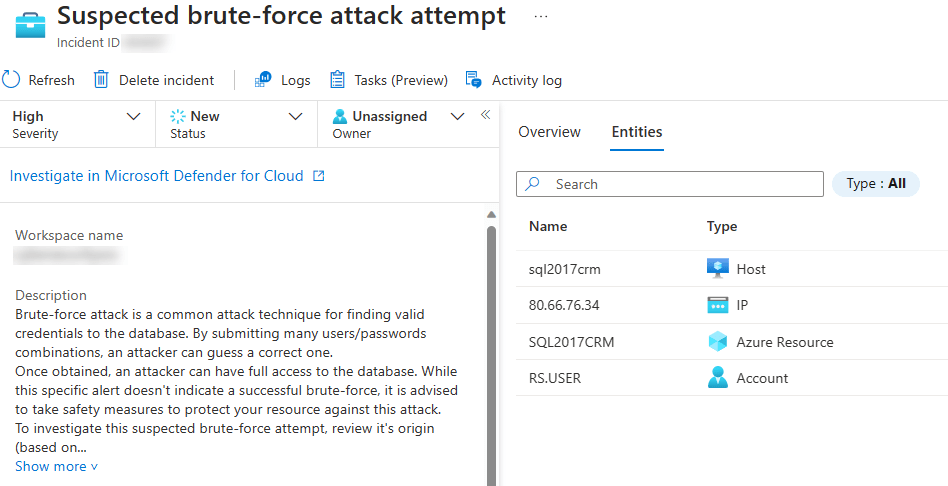948x486 pixels.
Task: Click the Delete incident trash icon
Action: 101,80
